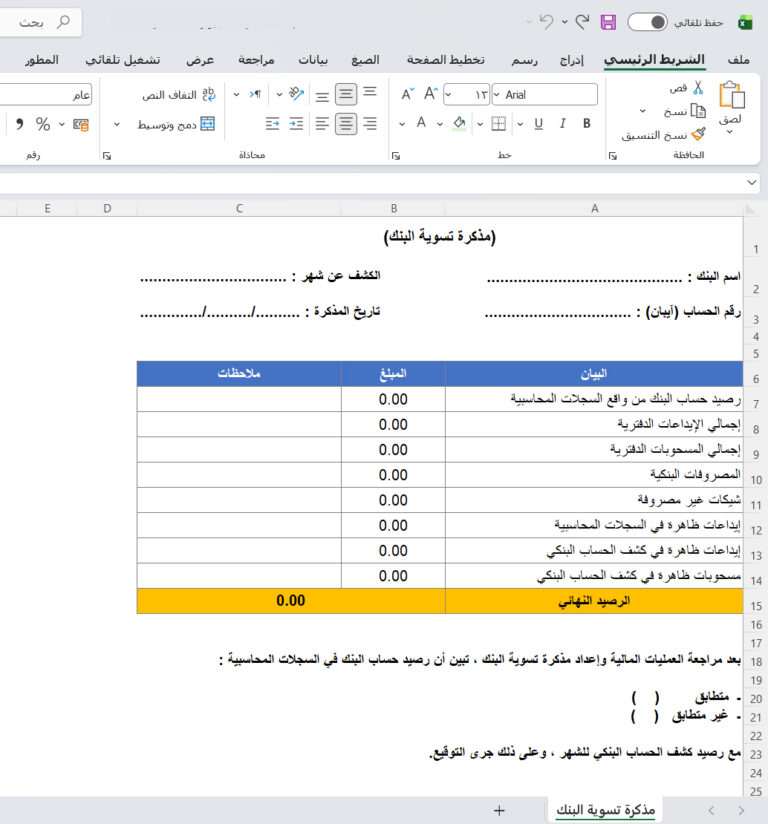Image resolution: width=768 pixels, height=824 pixels.
Task: Click the Arial font name box
Action: pyautogui.click(x=545, y=95)
